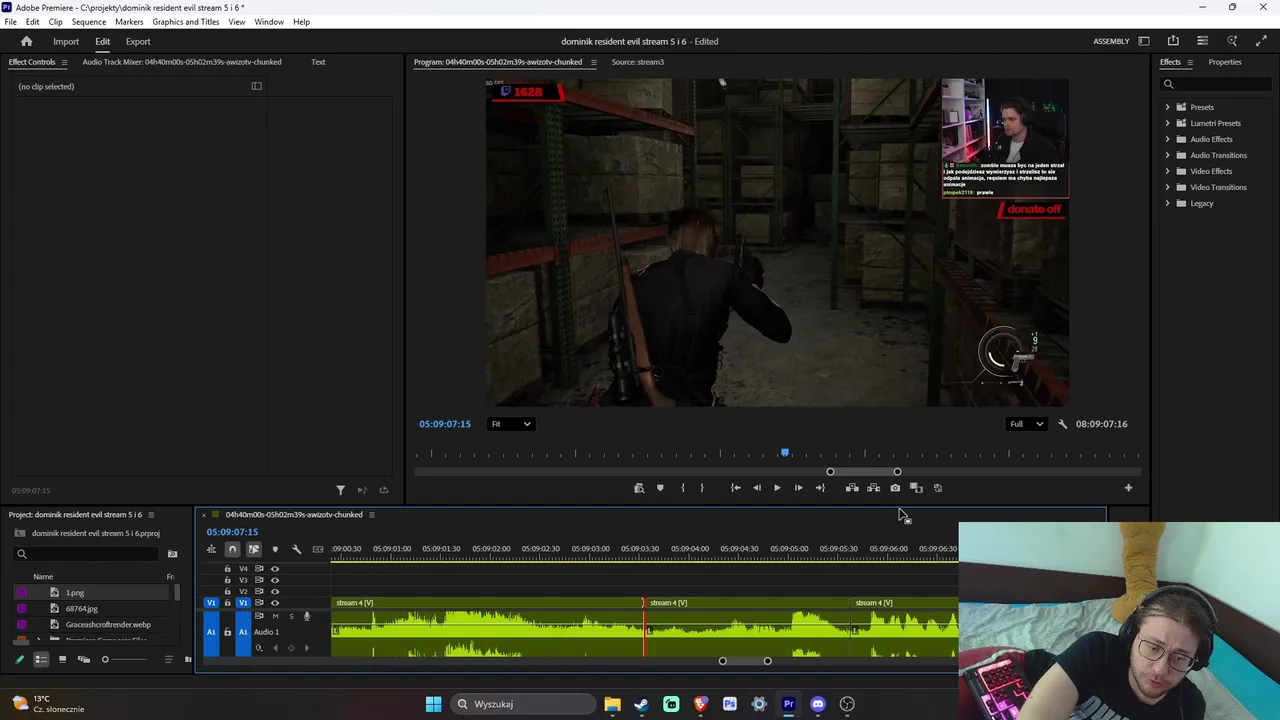The height and width of the screenshot is (720, 1280).
Task: Open the Sequence menu
Action: click(89, 22)
